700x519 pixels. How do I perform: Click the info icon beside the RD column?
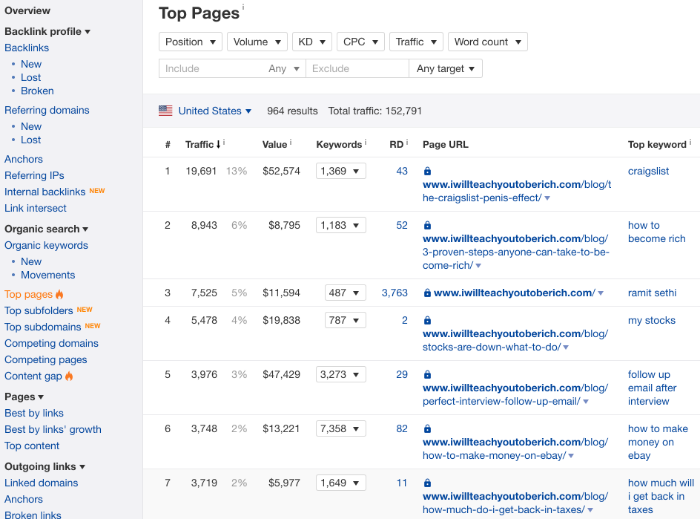(407, 142)
